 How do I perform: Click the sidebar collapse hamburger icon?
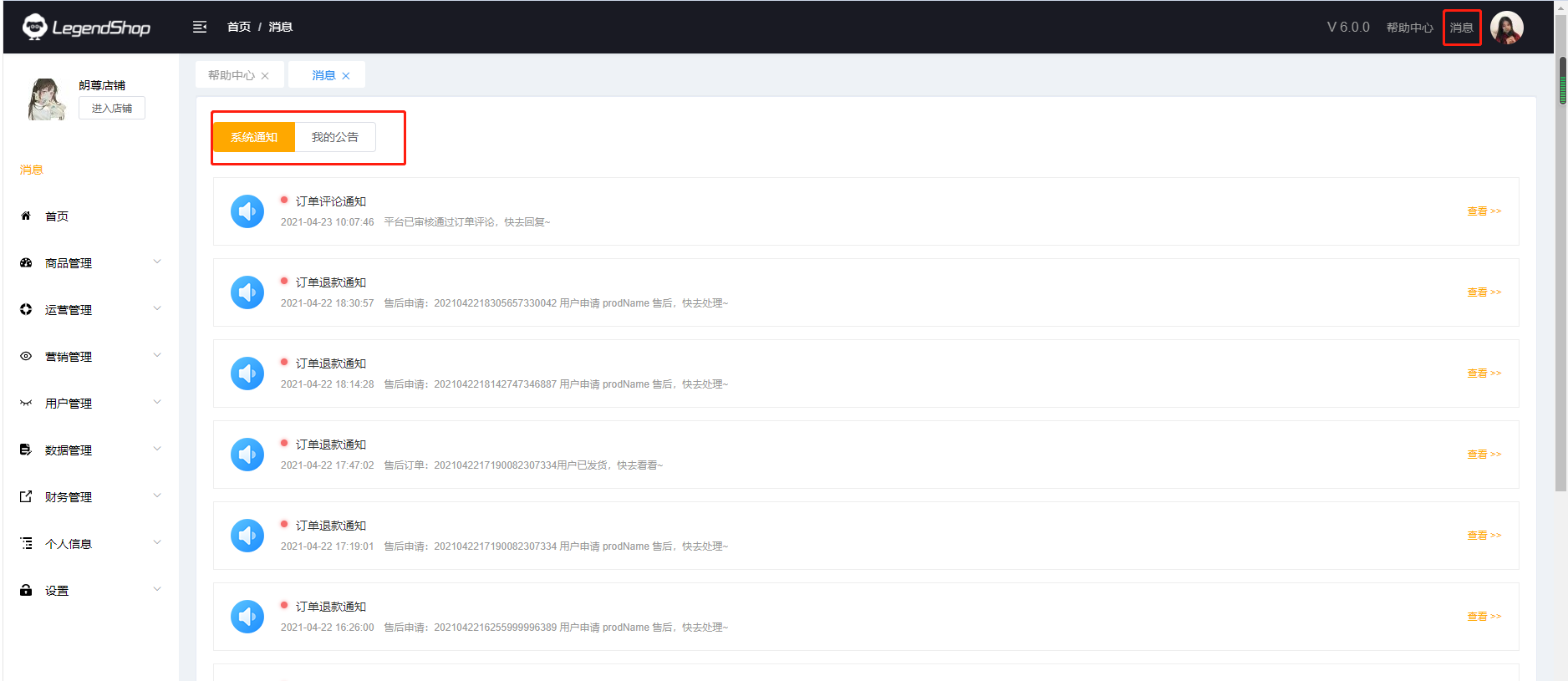click(200, 27)
